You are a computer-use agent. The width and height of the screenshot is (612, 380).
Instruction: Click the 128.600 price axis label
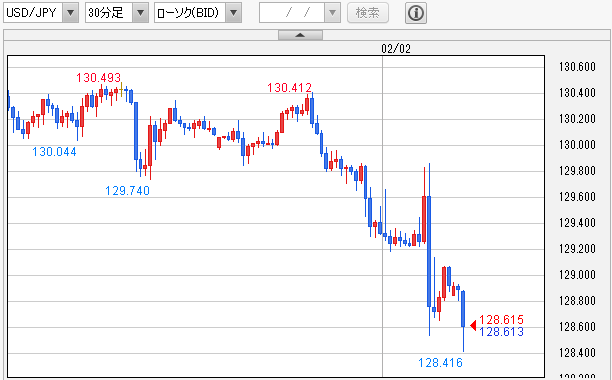pyautogui.click(x=577, y=327)
